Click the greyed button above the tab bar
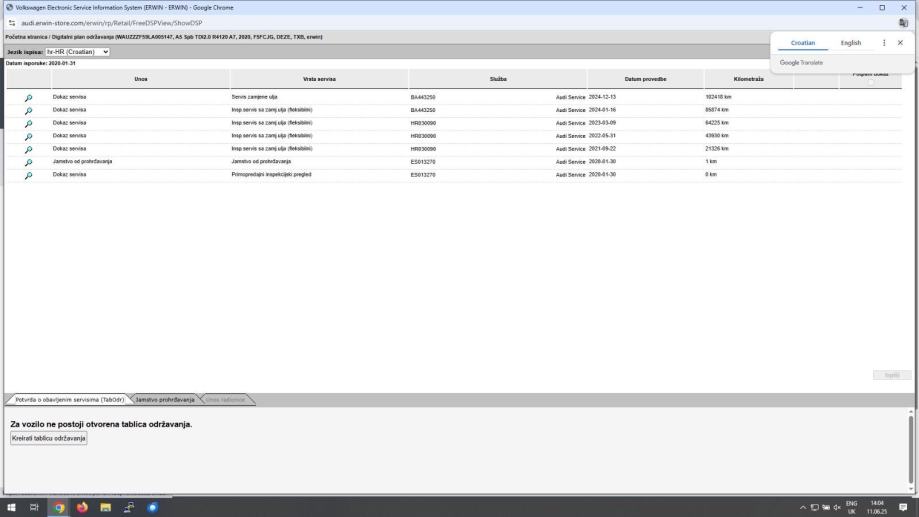Image resolution: width=919 pixels, height=517 pixels. point(891,375)
